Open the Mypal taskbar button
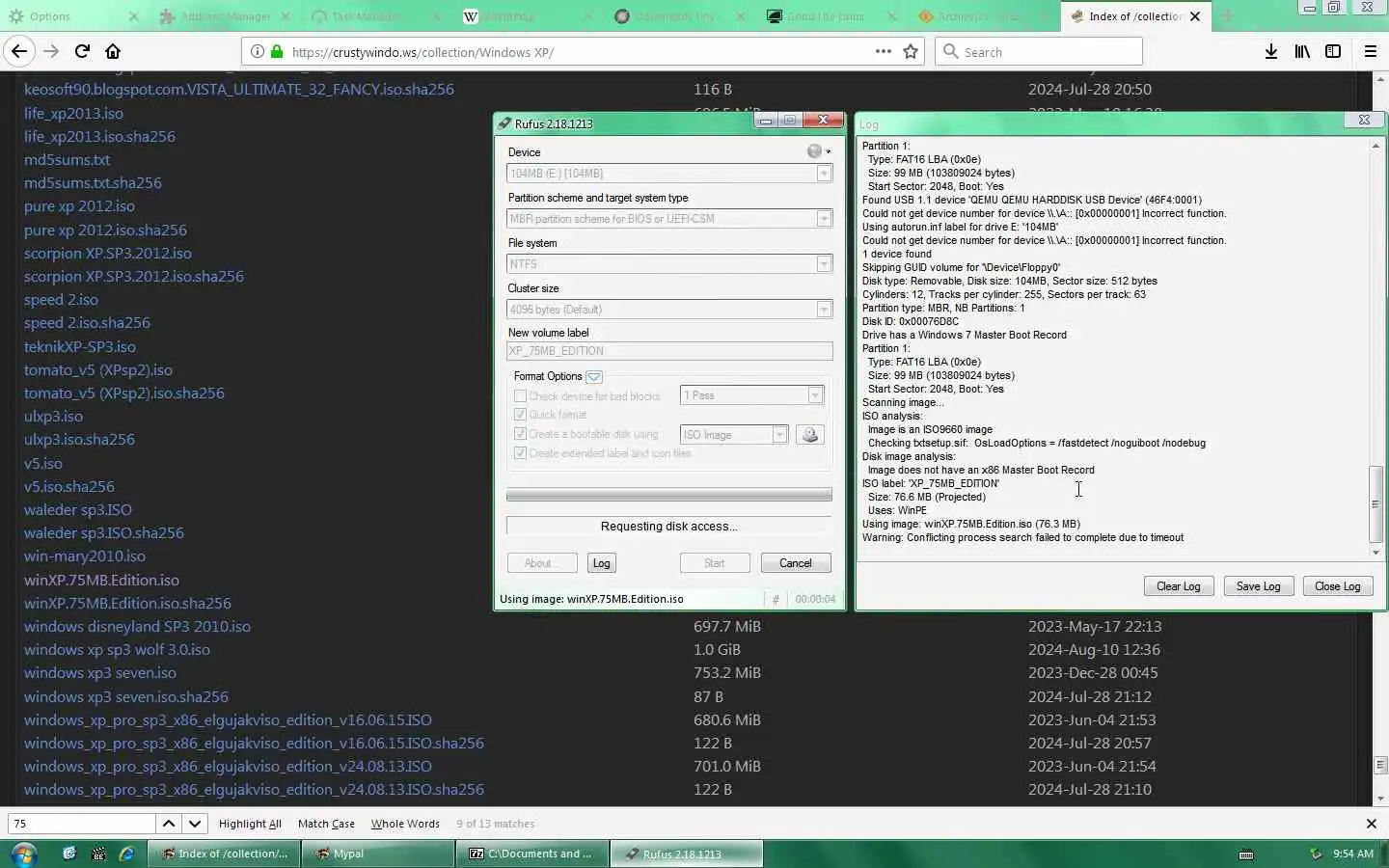Screen dimensions: 1389x868 [x=377, y=854]
